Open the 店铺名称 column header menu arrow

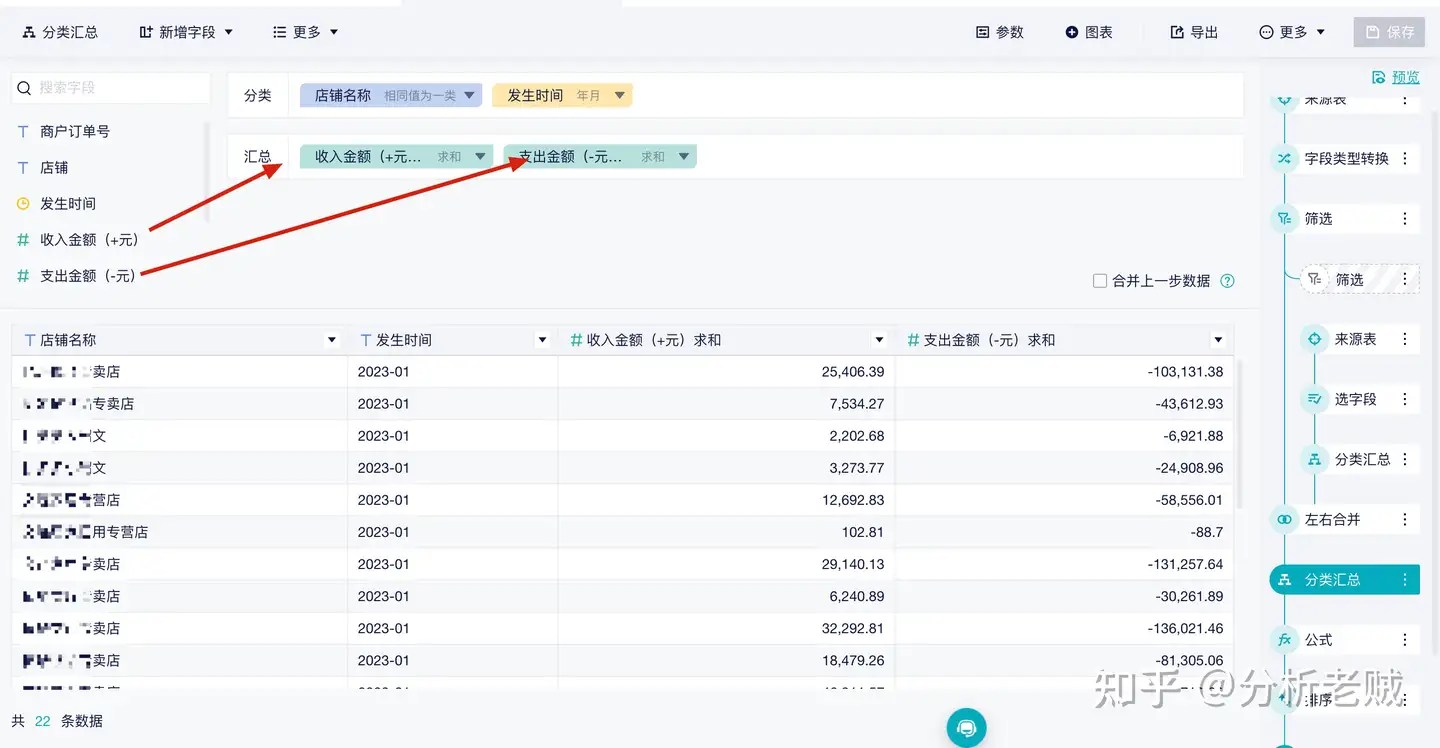pos(332,340)
